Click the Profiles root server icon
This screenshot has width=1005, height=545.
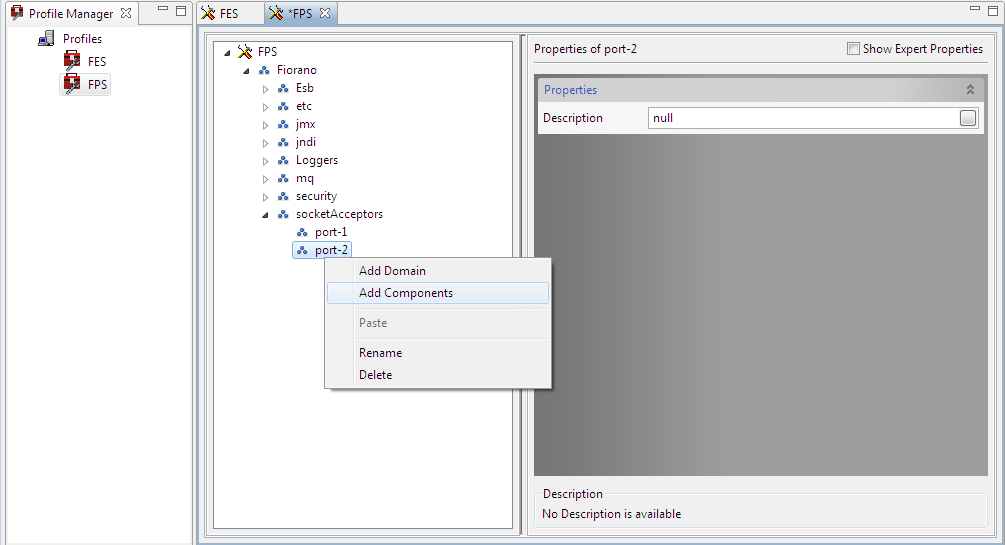coord(47,39)
